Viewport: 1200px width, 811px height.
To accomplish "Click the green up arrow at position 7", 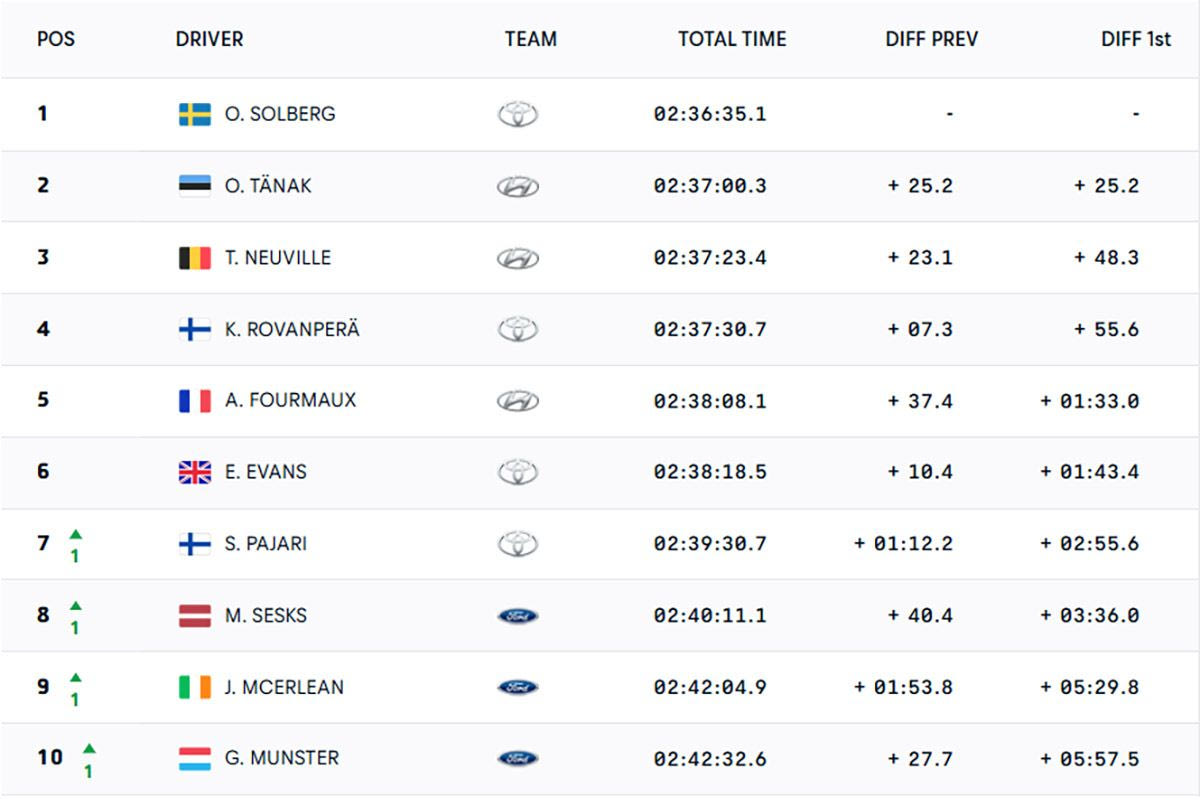I will tap(76, 534).
